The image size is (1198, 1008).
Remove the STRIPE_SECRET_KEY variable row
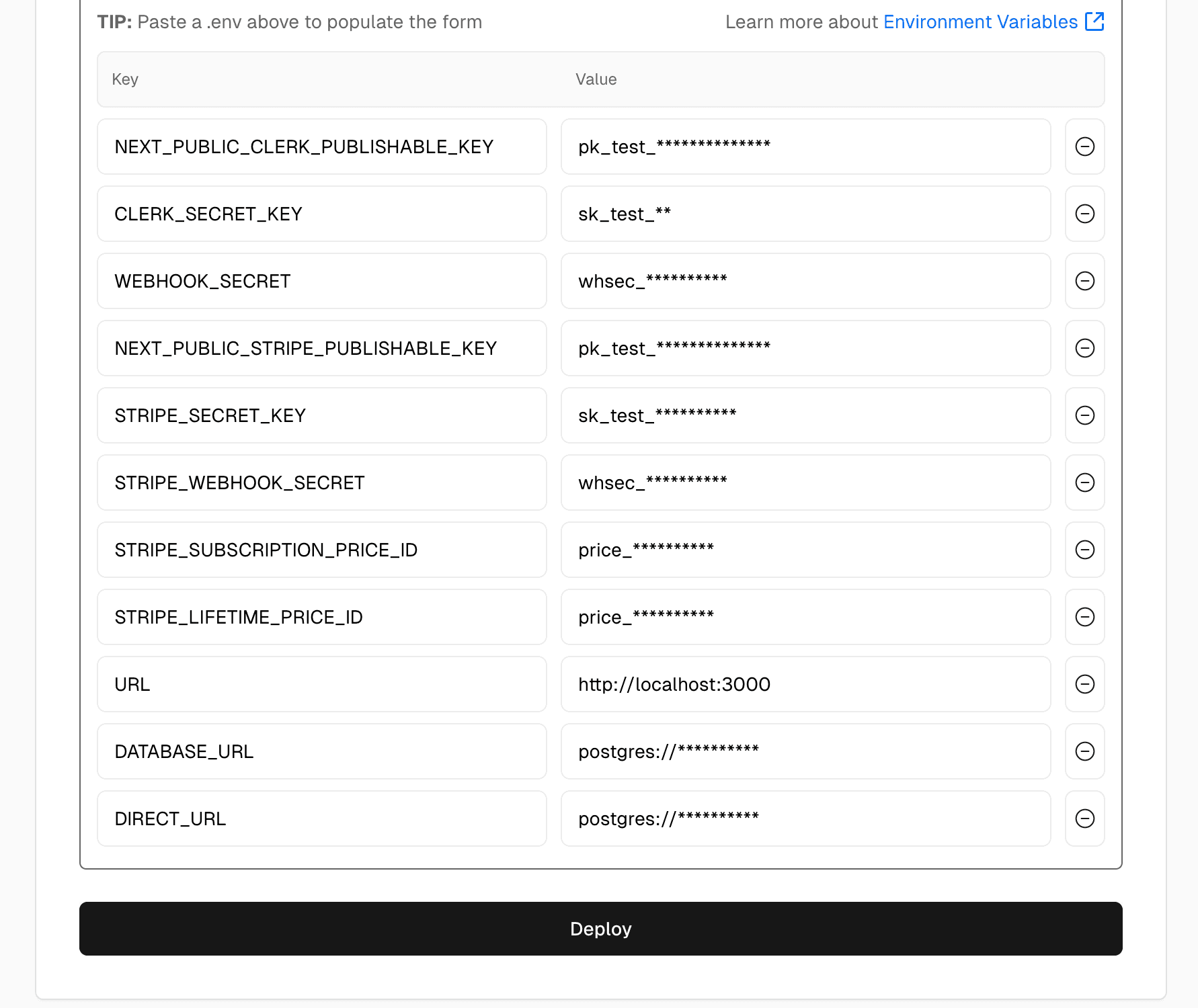(x=1084, y=415)
